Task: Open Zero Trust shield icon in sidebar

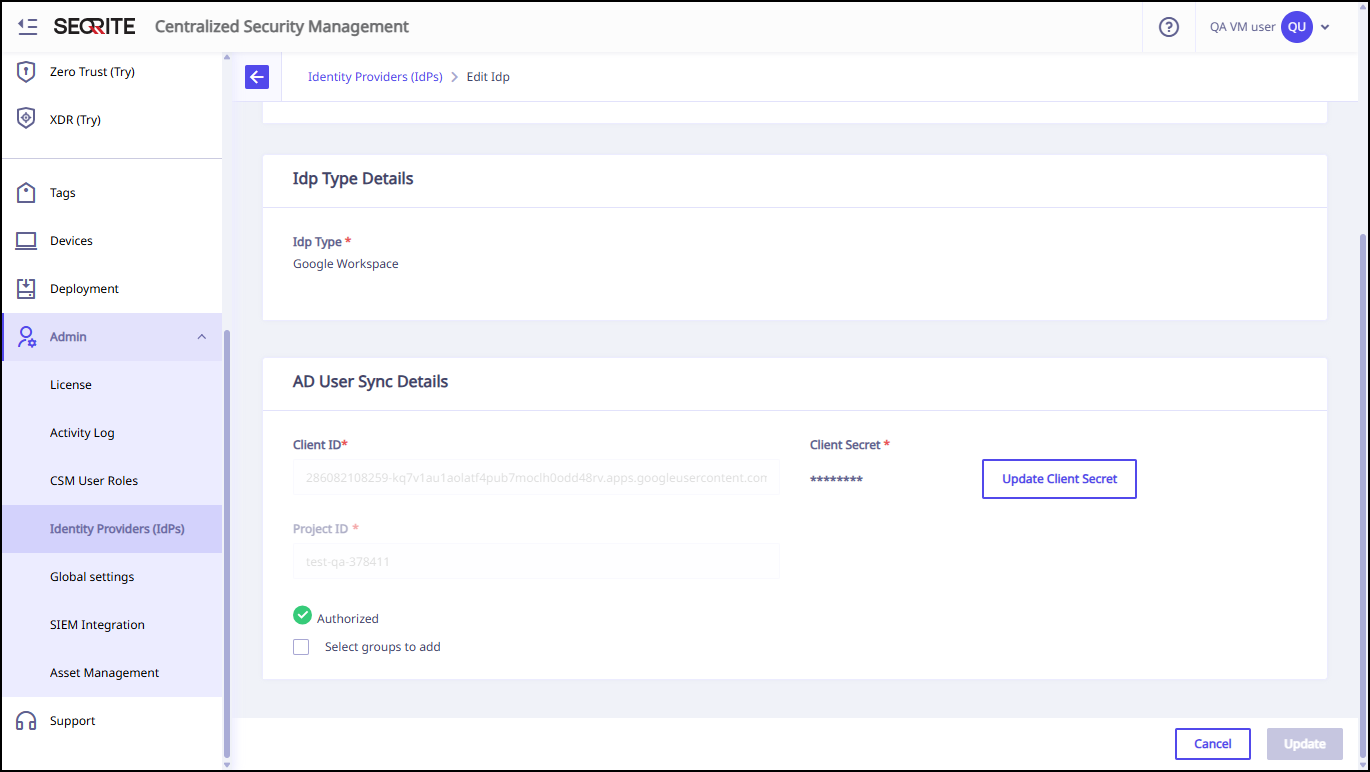Action: pyautogui.click(x=27, y=72)
